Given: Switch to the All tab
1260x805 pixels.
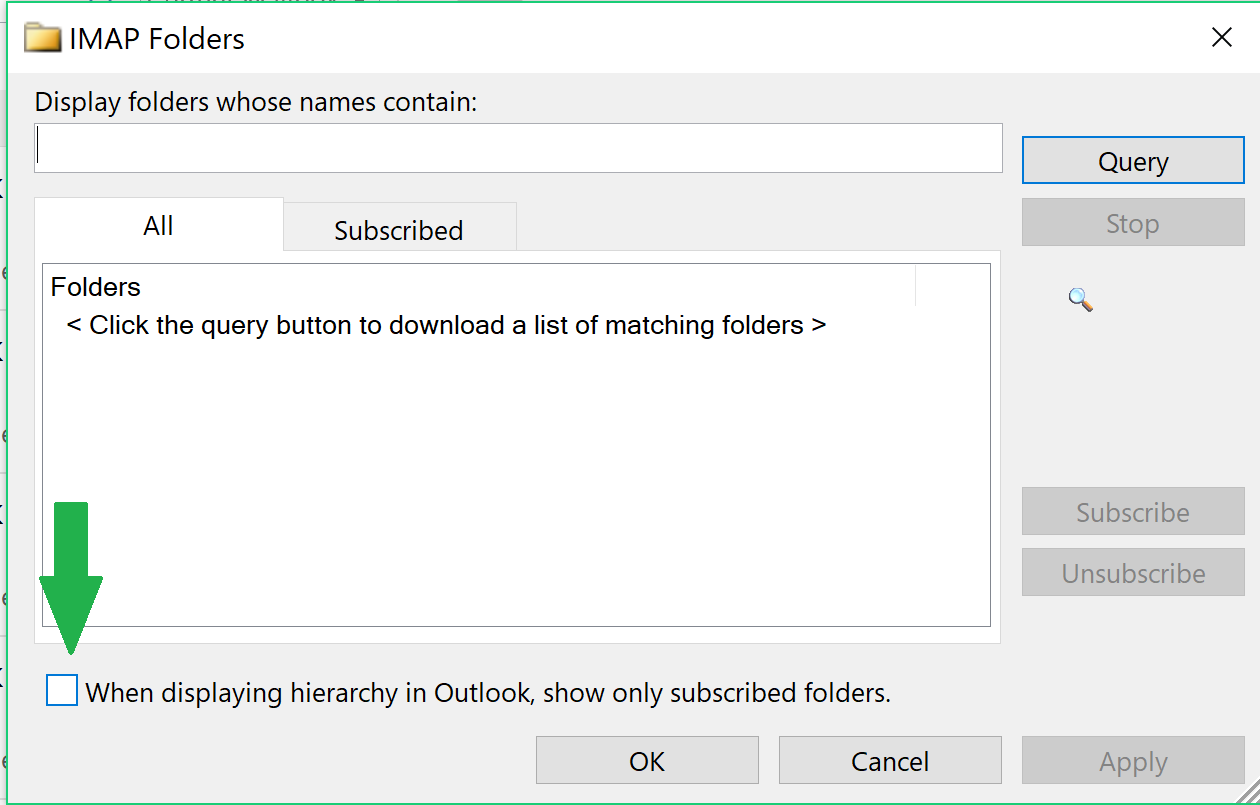Looking at the screenshot, I should (159, 225).
